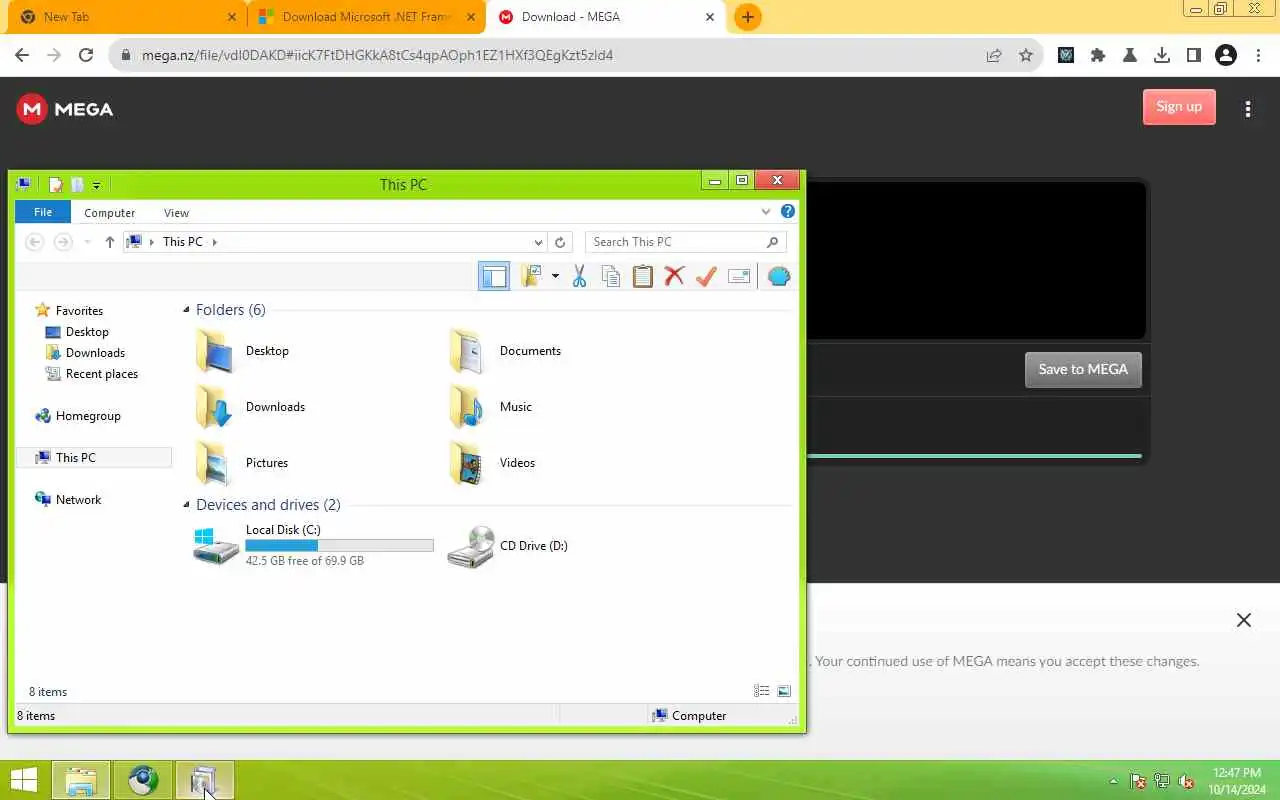
Task: Switch to Download Microsoft .NET Framework tab
Action: [366, 17]
